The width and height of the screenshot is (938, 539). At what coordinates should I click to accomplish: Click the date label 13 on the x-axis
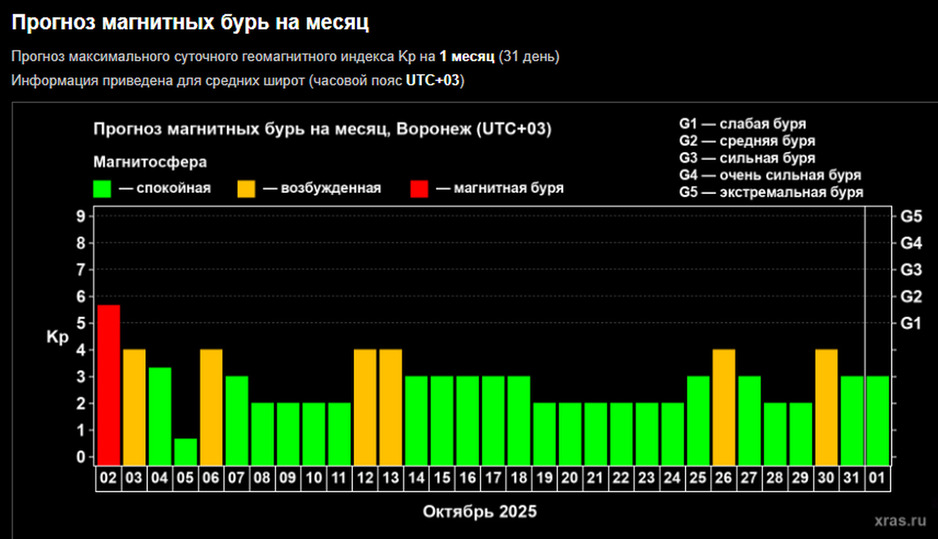click(x=391, y=479)
